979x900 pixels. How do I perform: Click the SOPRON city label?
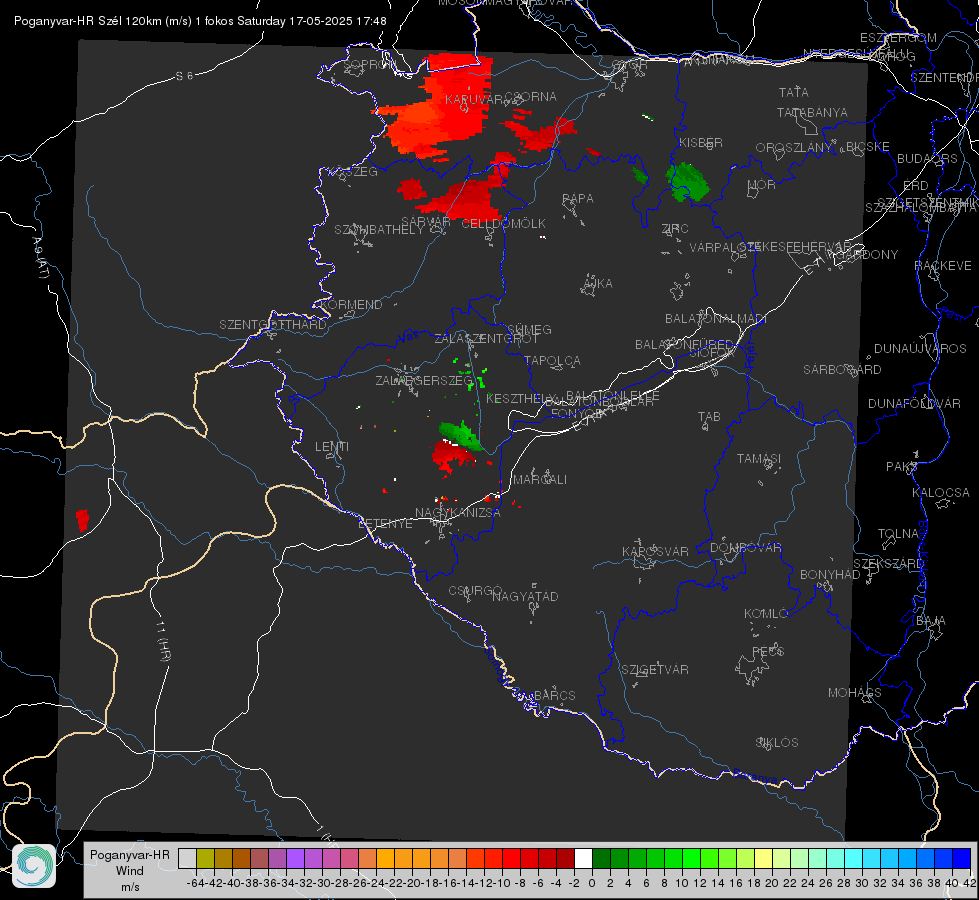click(368, 64)
